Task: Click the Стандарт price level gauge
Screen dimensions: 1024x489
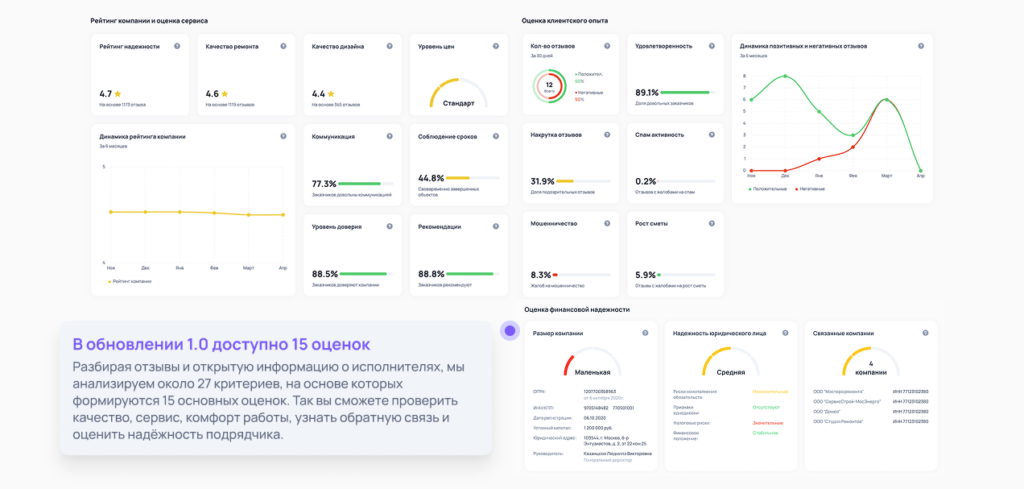Action: pos(458,93)
